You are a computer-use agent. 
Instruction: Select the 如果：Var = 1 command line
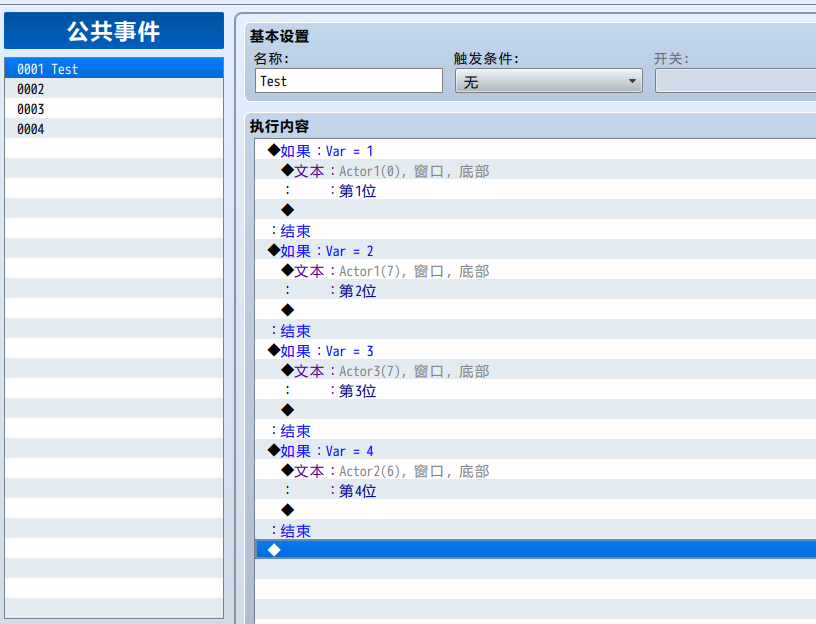(x=536, y=150)
